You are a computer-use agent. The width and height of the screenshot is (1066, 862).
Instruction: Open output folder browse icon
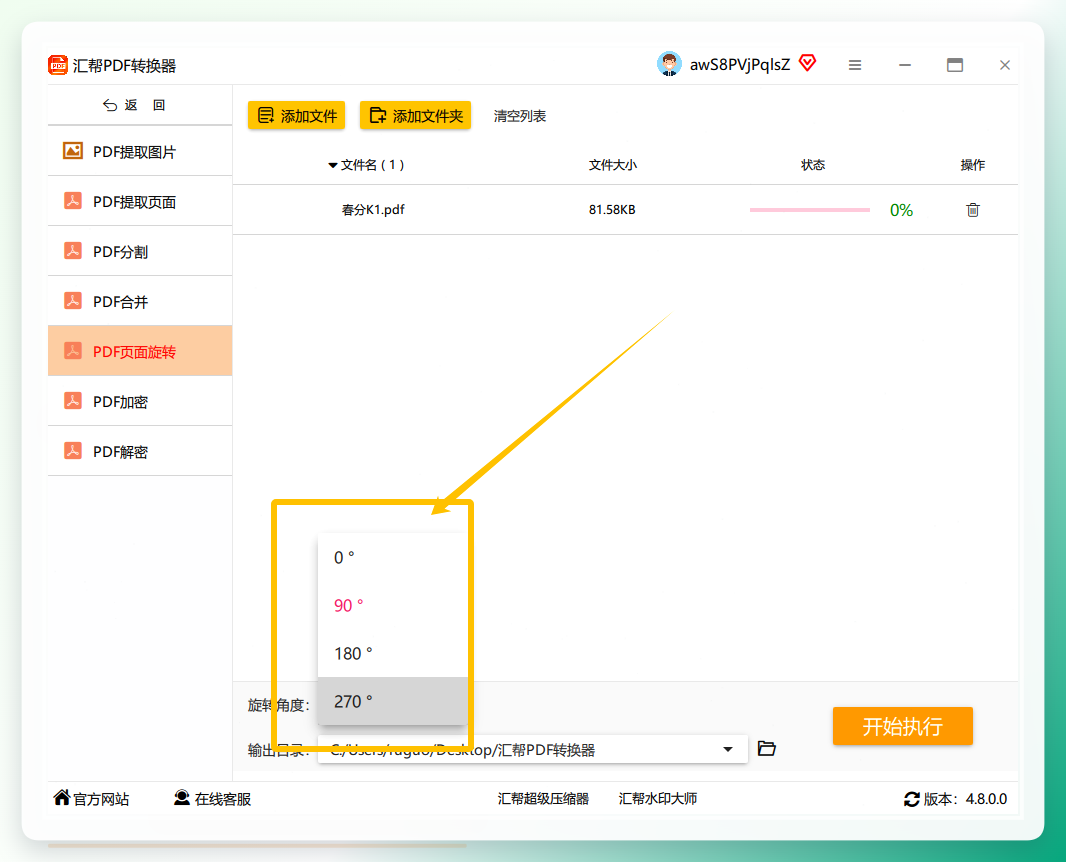767,748
